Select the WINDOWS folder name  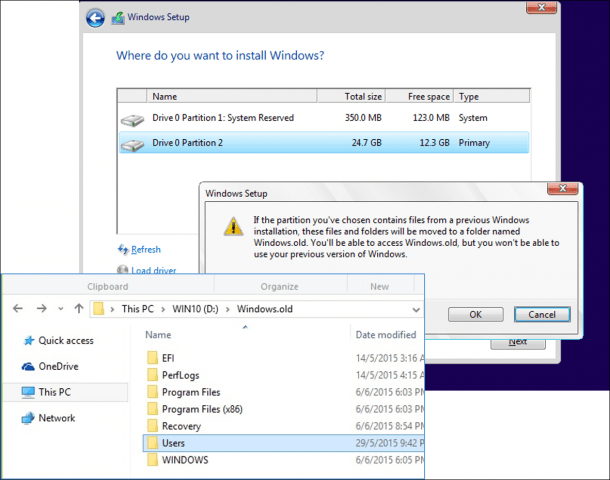185,460
